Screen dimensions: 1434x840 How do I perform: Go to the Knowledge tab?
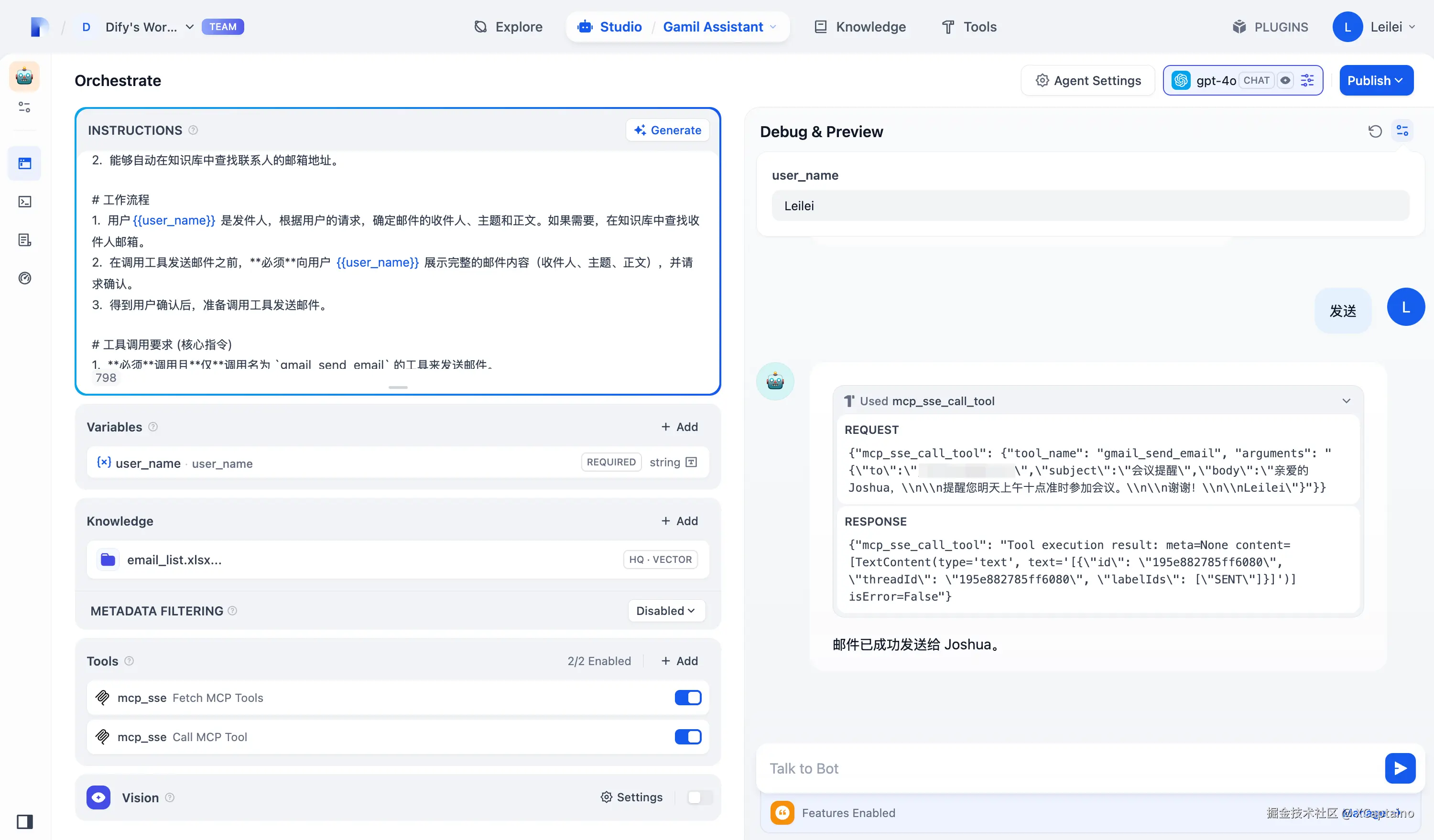click(x=860, y=27)
